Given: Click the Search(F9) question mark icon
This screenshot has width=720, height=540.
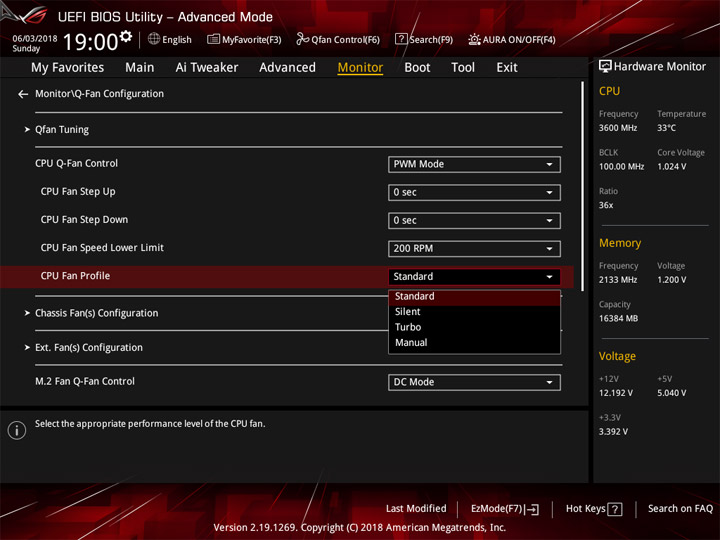Looking at the screenshot, I should [401, 39].
